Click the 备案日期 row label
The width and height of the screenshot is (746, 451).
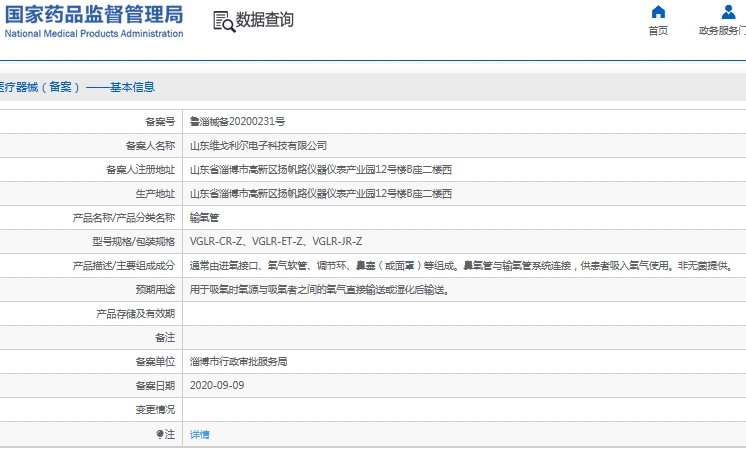point(155,386)
